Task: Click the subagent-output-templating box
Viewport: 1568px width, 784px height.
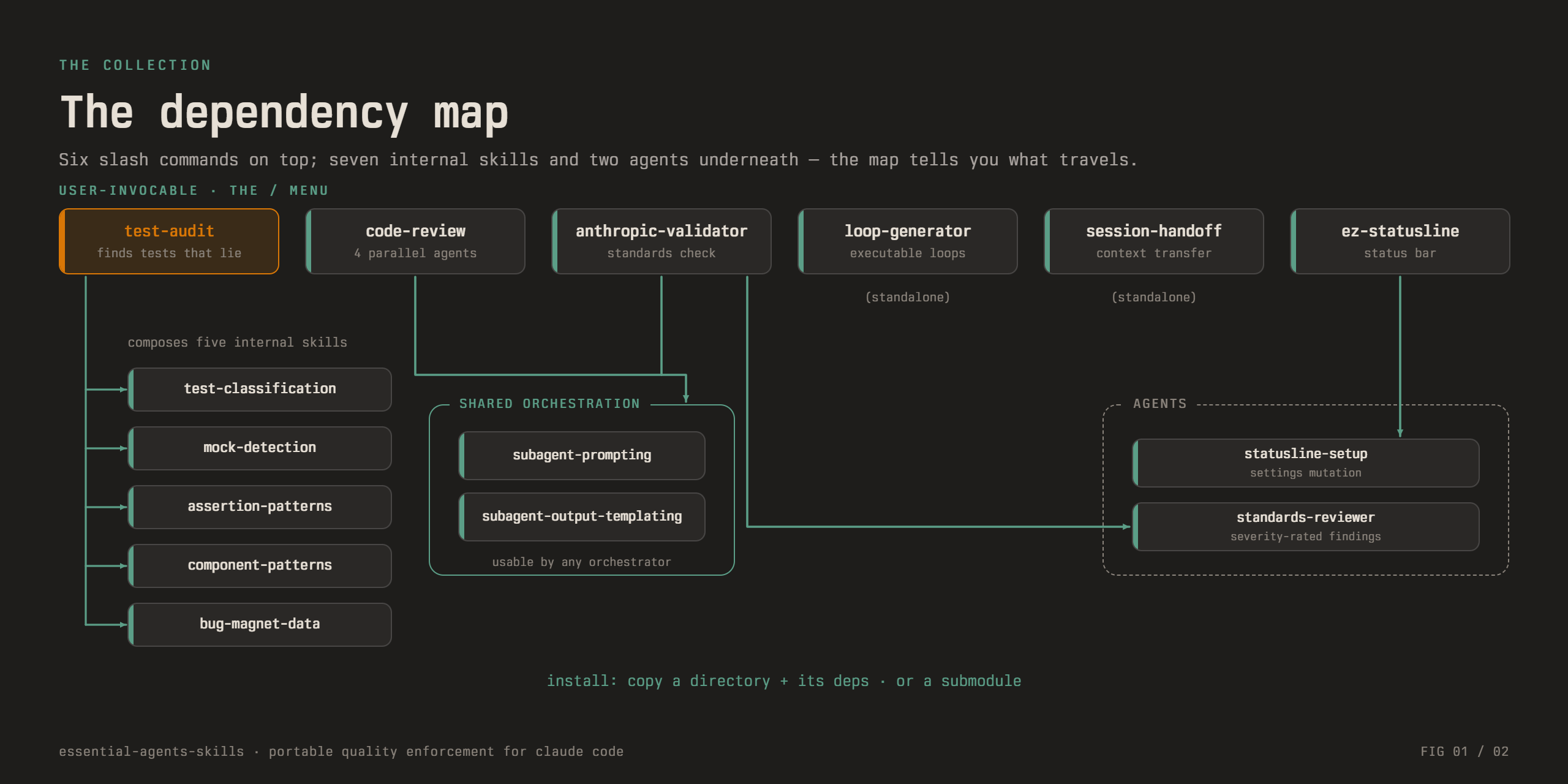Action: point(582,517)
